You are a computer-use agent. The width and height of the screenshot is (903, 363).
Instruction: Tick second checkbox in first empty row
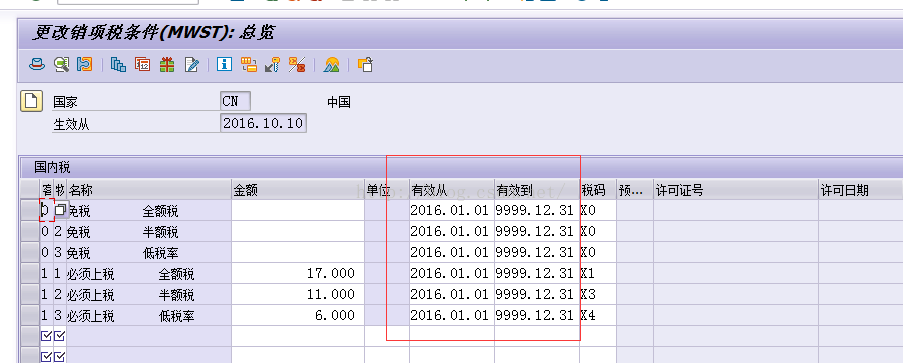59,336
